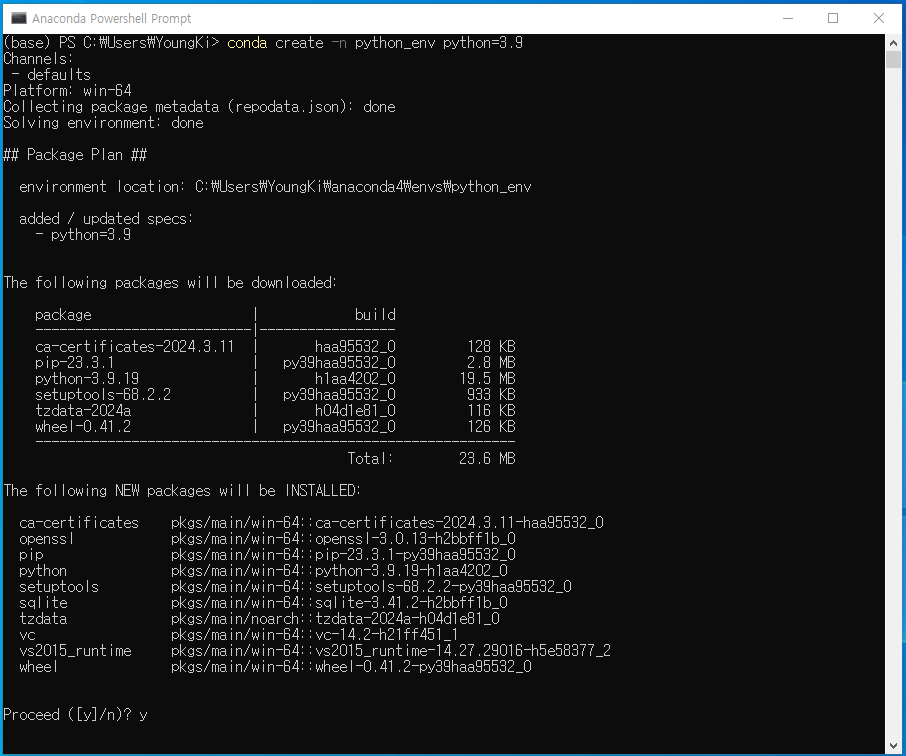Click the vertical scrollbar thumb

point(893,60)
